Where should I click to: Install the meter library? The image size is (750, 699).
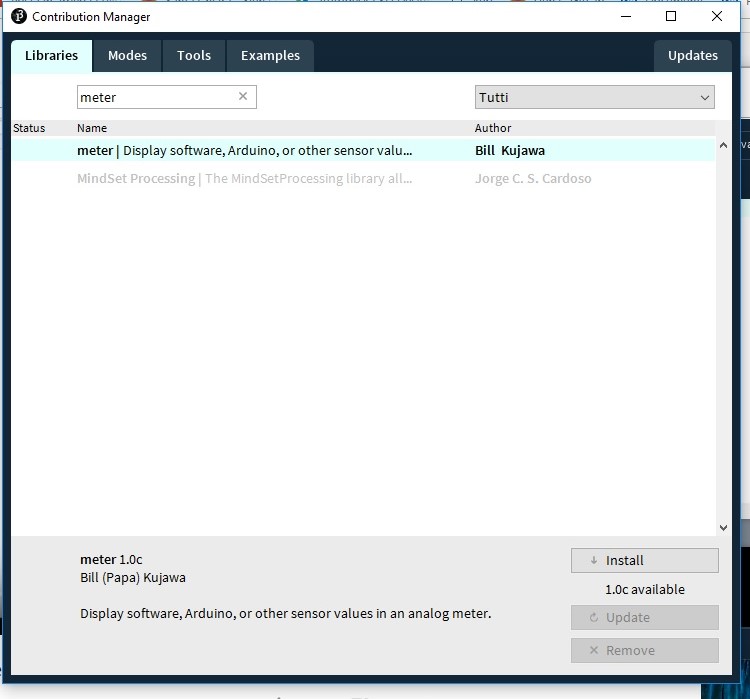(x=644, y=560)
